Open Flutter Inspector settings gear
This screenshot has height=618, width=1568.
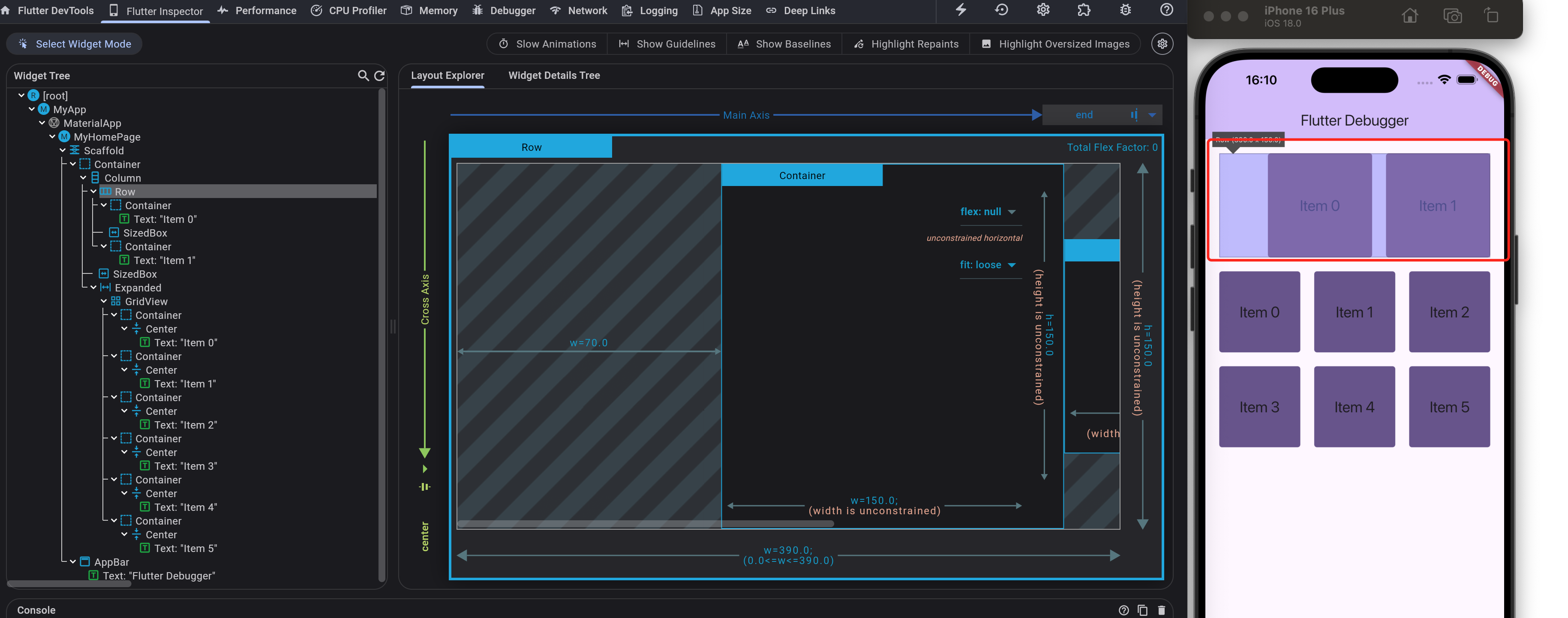click(x=1162, y=44)
